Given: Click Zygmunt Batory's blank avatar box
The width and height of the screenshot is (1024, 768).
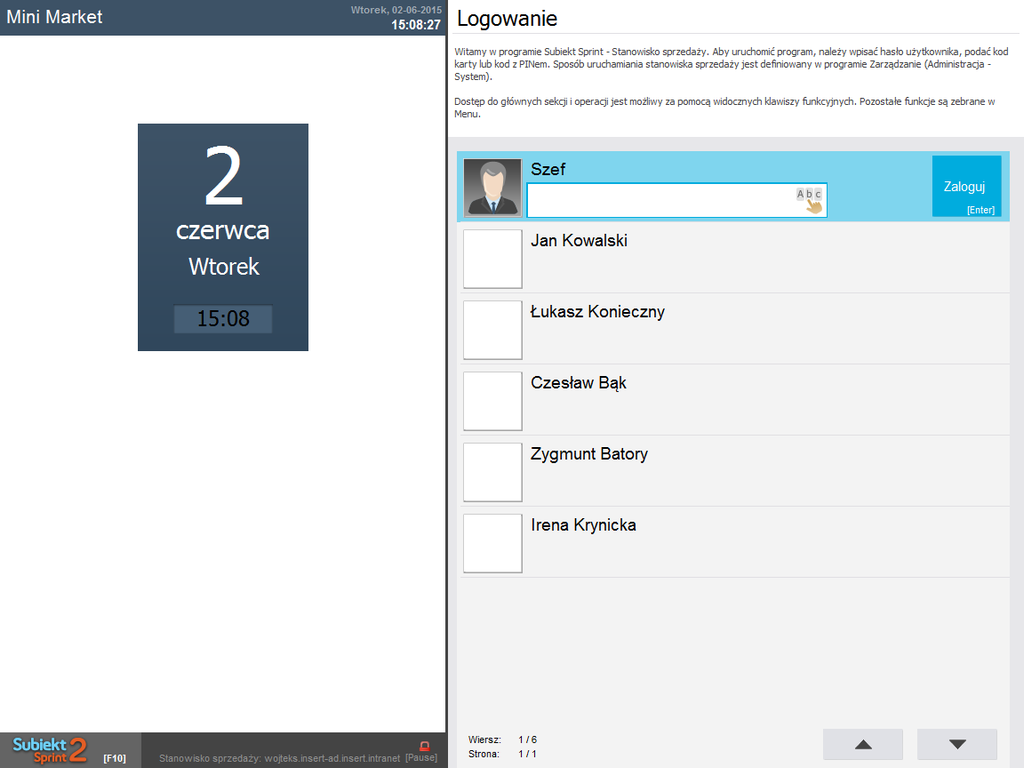Looking at the screenshot, I should click(492, 472).
